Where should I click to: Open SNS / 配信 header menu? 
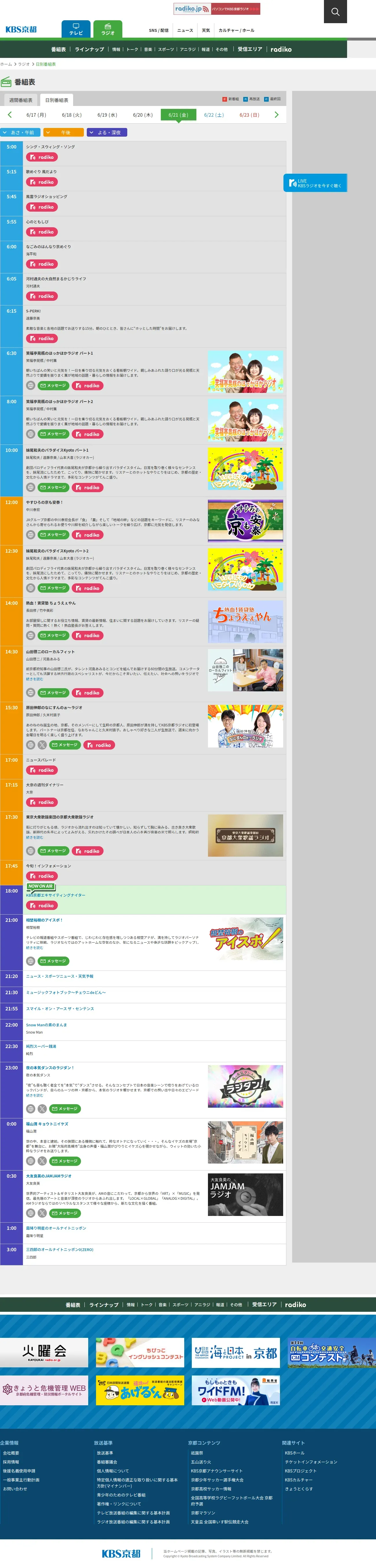click(x=159, y=30)
